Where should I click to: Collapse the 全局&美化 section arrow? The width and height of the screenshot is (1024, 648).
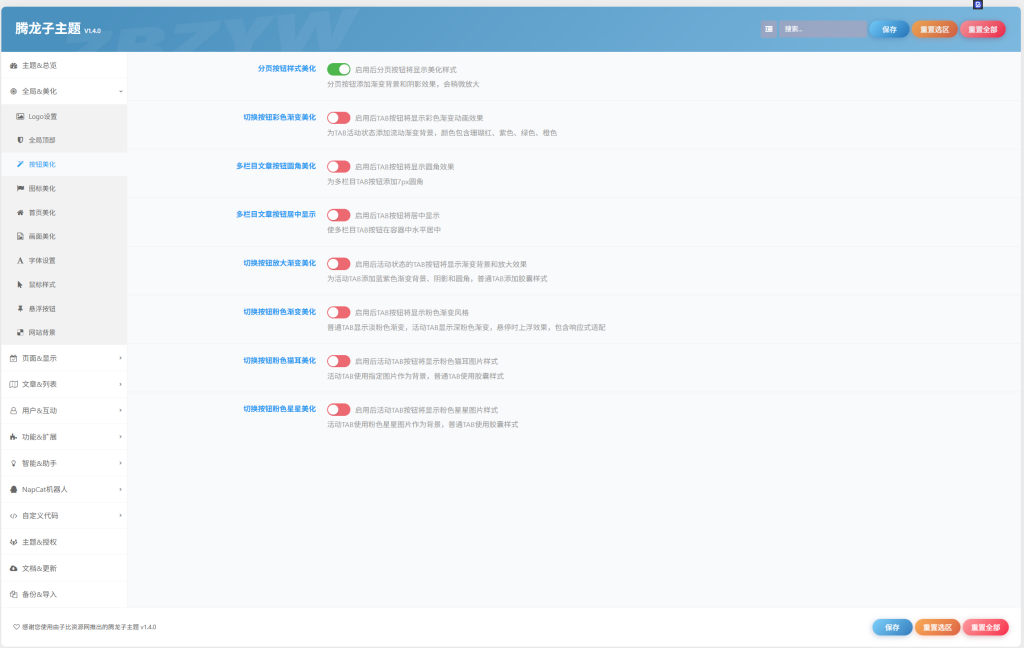click(x=121, y=91)
